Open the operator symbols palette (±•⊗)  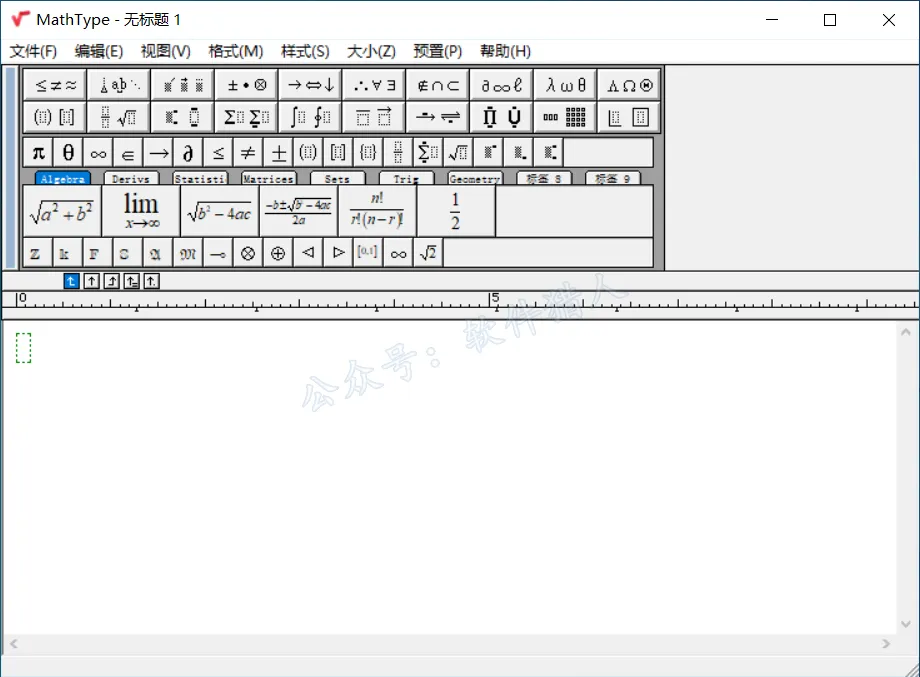coord(246,86)
